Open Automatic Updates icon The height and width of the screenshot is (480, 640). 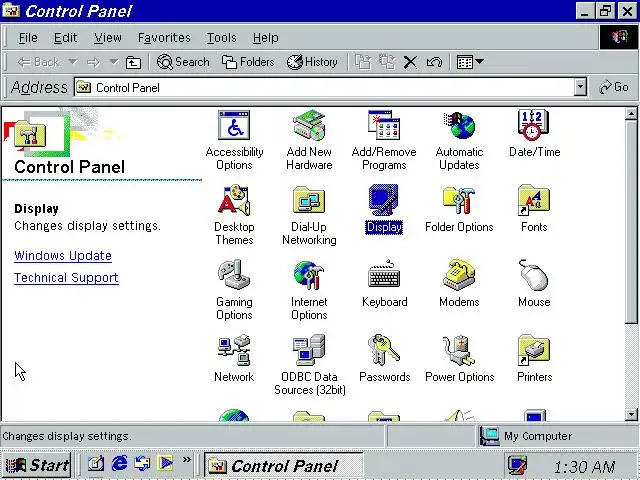tap(459, 140)
